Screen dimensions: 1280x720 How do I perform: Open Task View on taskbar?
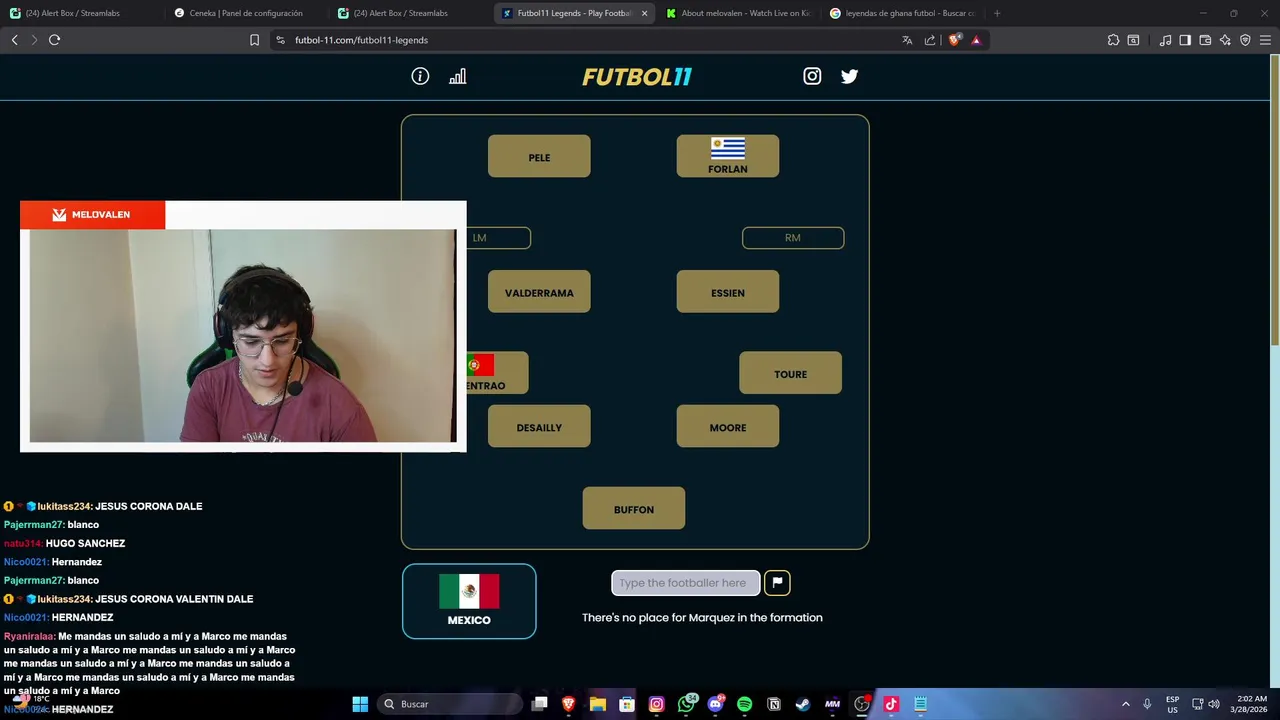539,704
